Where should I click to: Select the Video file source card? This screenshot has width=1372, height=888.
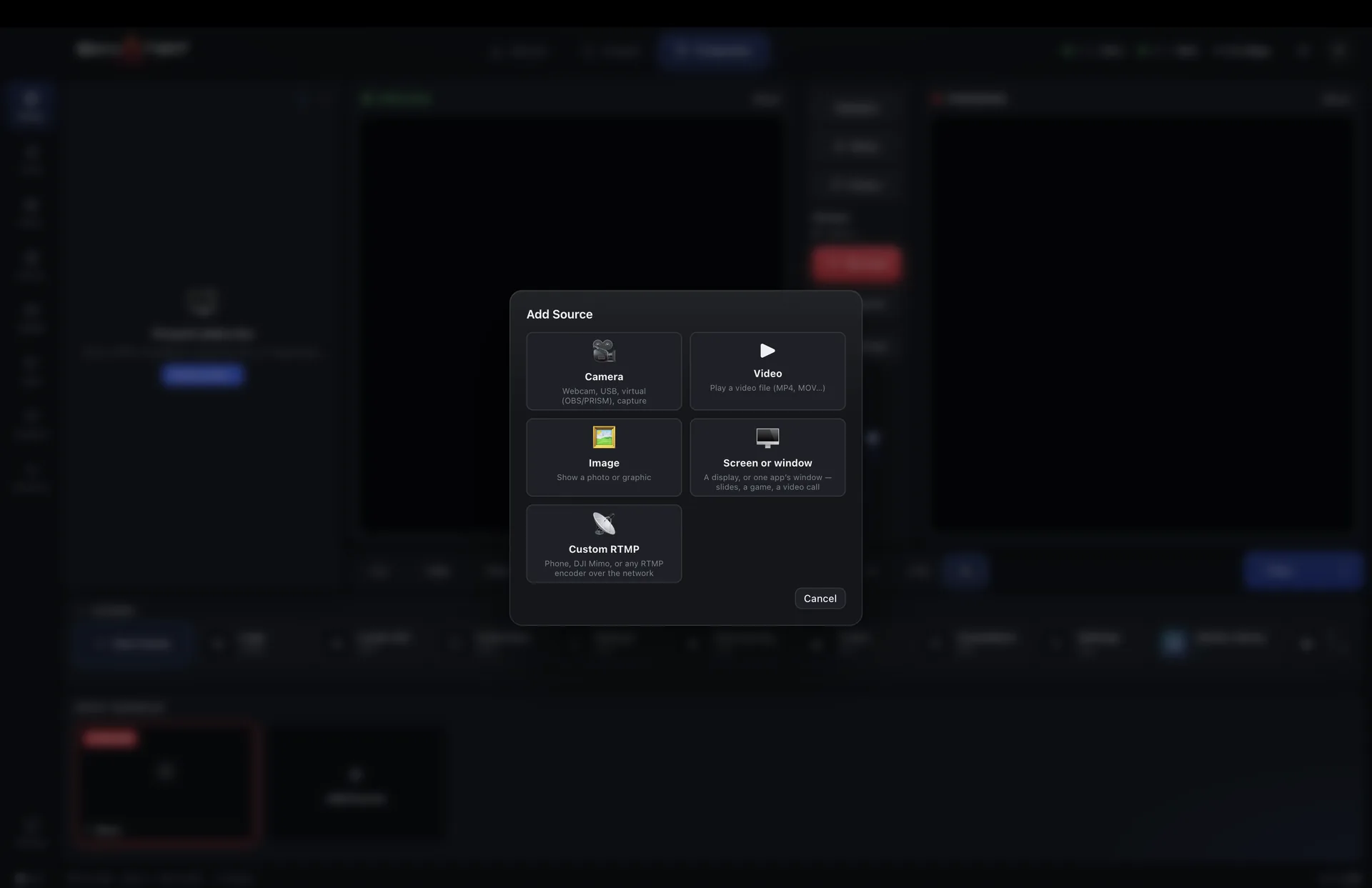767,371
